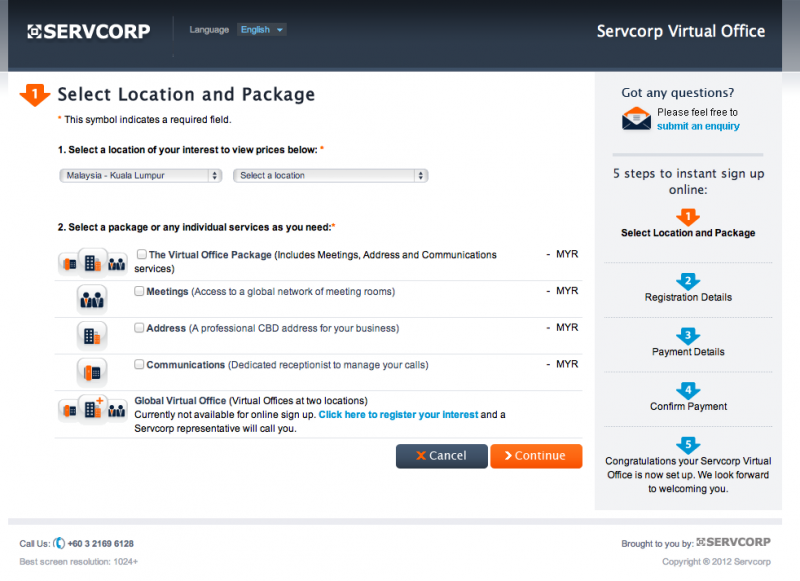Click the people icon in Global Virtual Office row
800x581 pixels.
pyautogui.click(x=117, y=410)
